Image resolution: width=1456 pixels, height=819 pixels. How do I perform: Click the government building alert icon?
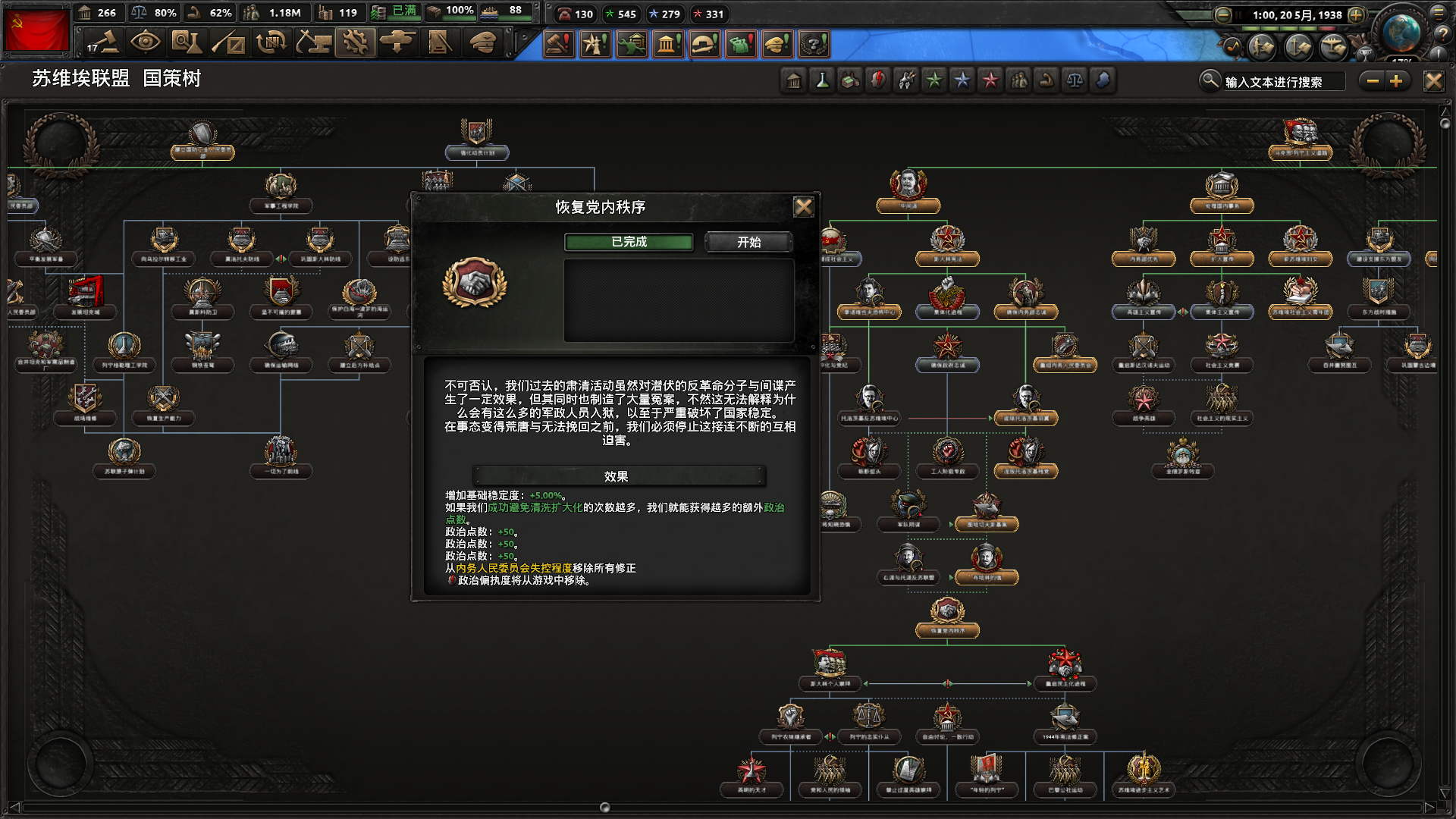point(668,44)
